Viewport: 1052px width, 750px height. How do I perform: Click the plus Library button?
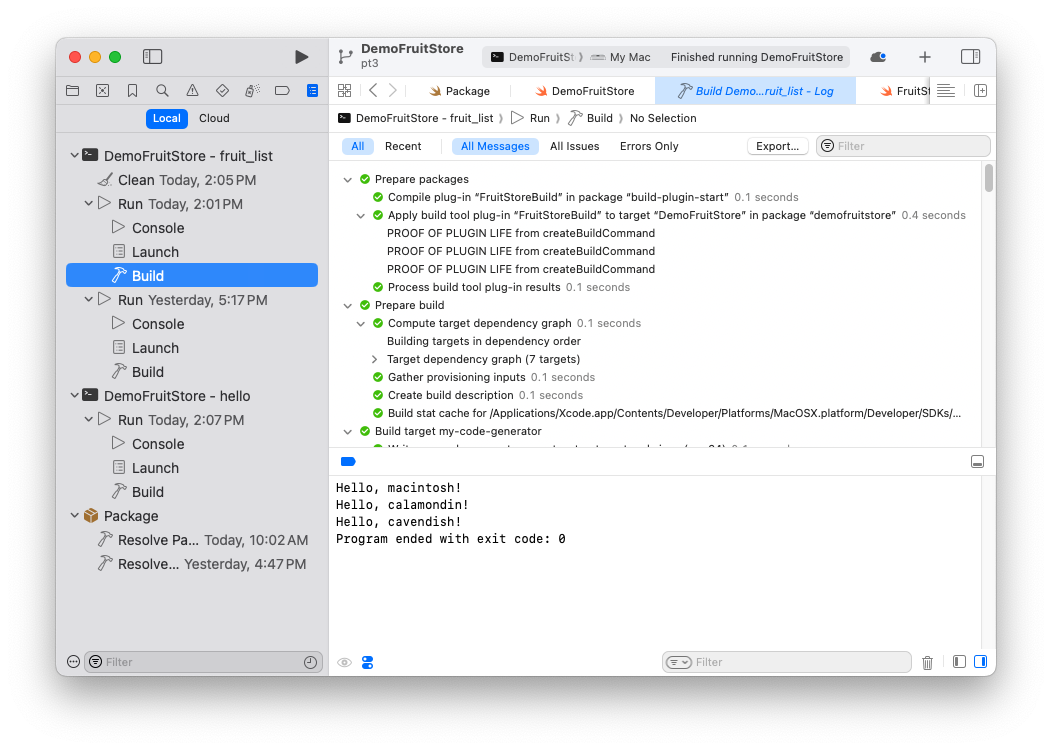point(925,57)
